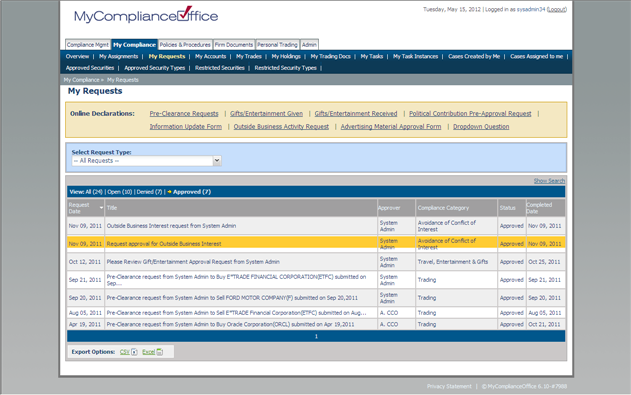Open the Personal Trading tab
The image size is (631, 395).
click(277, 45)
